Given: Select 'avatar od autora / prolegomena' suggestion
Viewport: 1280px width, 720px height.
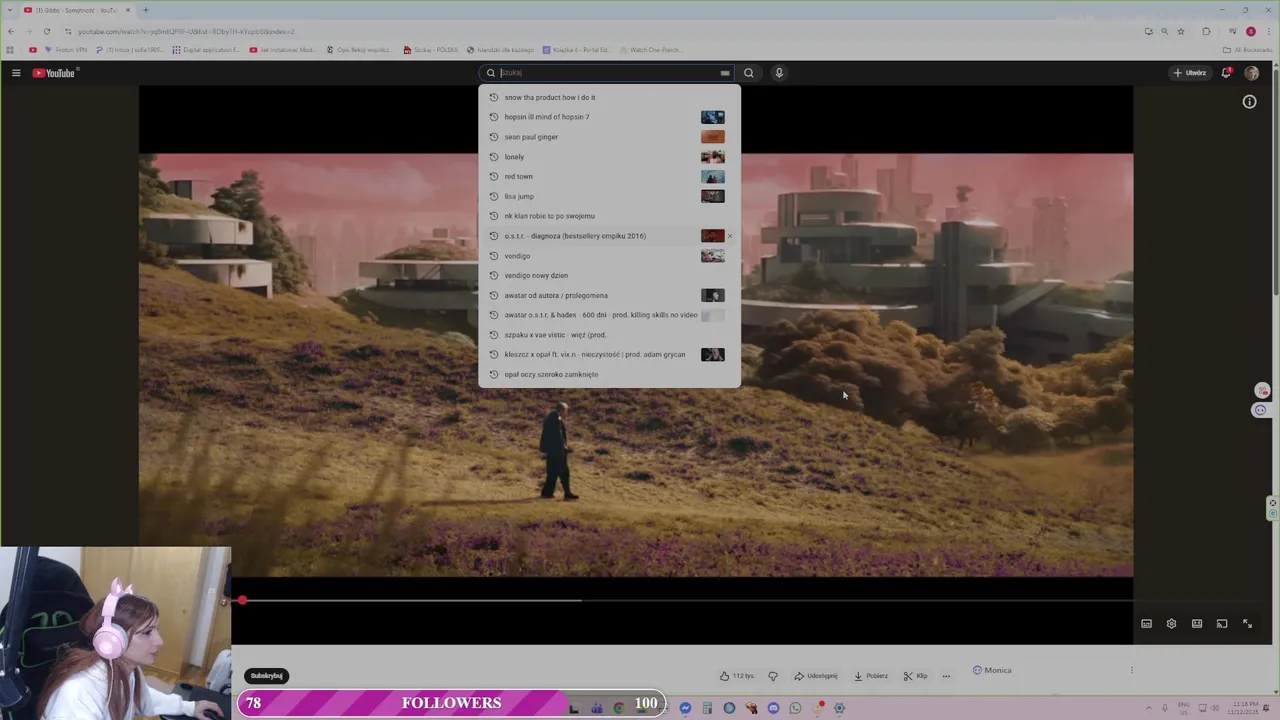Looking at the screenshot, I should tap(609, 295).
